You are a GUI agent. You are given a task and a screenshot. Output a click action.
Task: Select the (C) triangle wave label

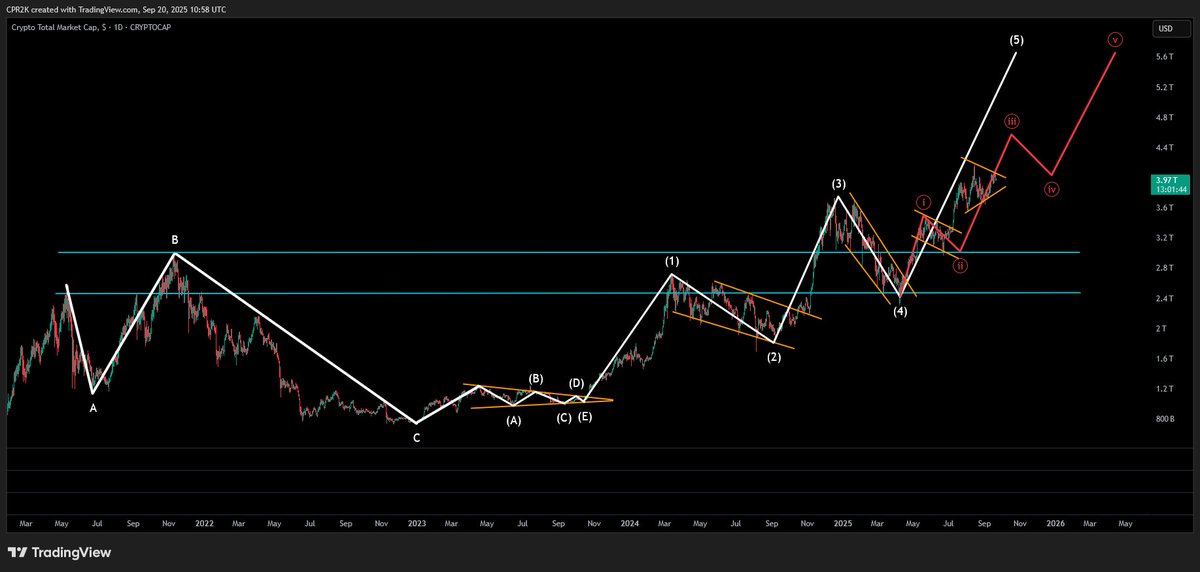pos(564,417)
